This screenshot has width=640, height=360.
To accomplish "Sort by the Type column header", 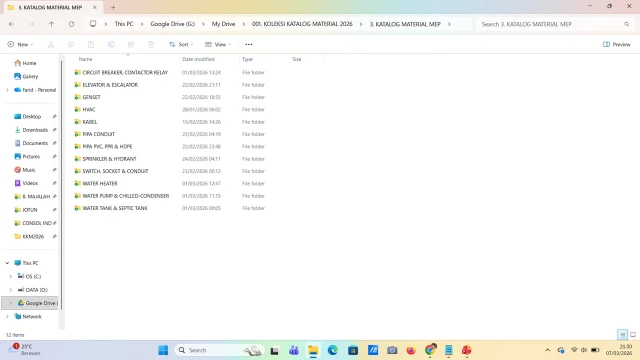I will pyautogui.click(x=247, y=59).
